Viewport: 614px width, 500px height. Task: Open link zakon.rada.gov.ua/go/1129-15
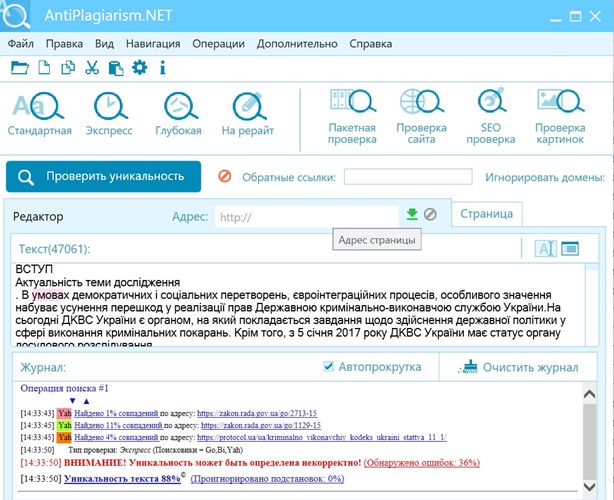[x=261, y=425]
